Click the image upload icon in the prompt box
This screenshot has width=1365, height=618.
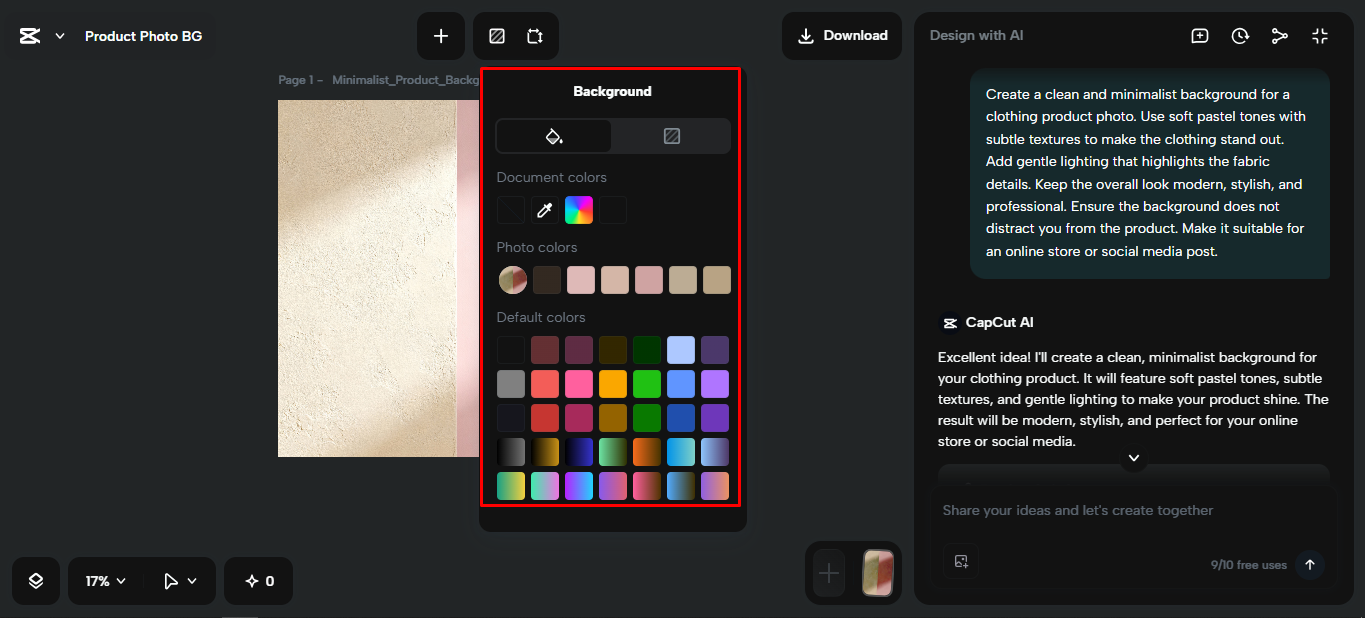click(961, 562)
